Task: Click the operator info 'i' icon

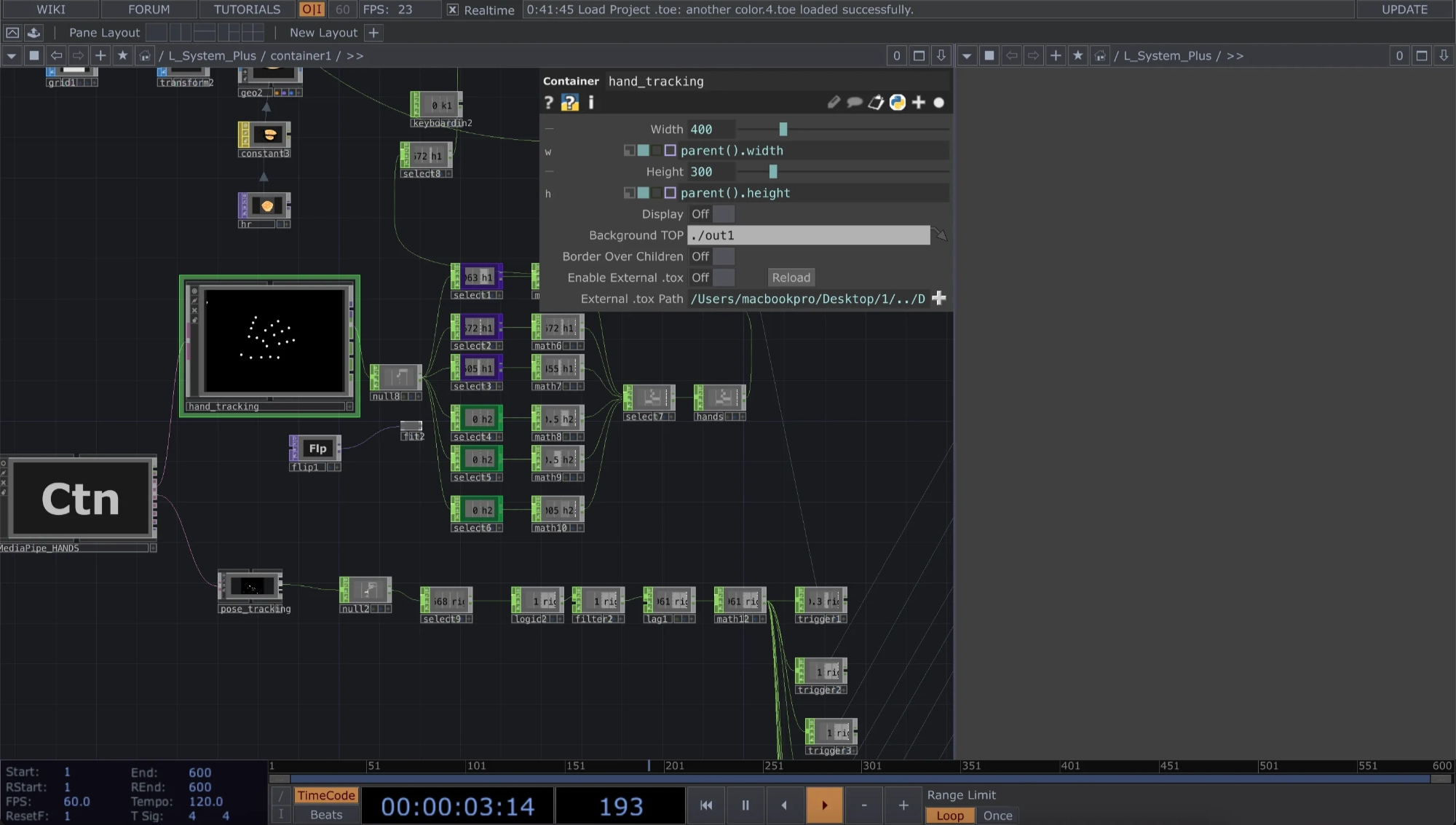Action: tap(591, 103)
